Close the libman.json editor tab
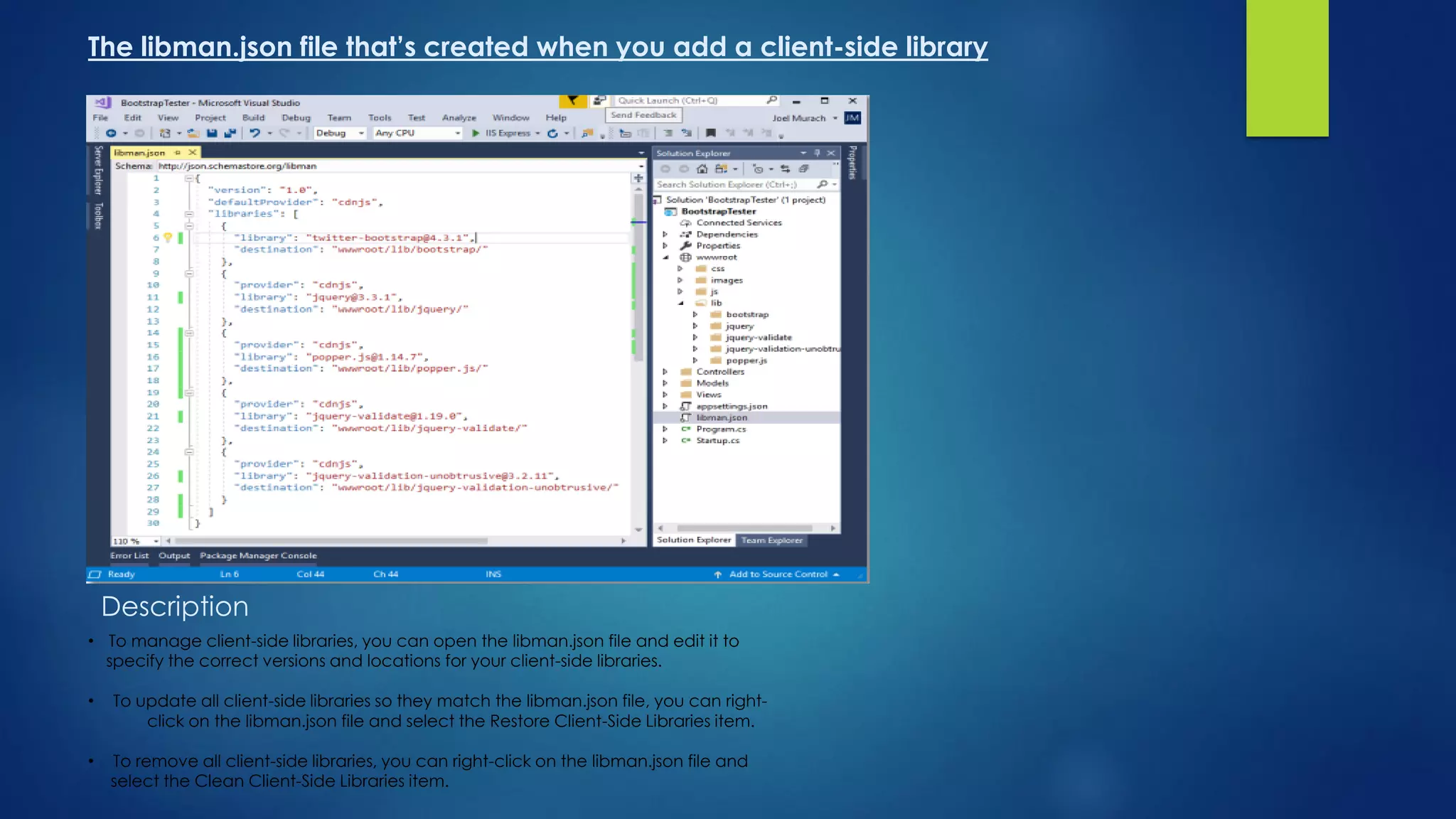Image resolution: width=1456 pixels, height=819 pixels. (x=192, y=153)
